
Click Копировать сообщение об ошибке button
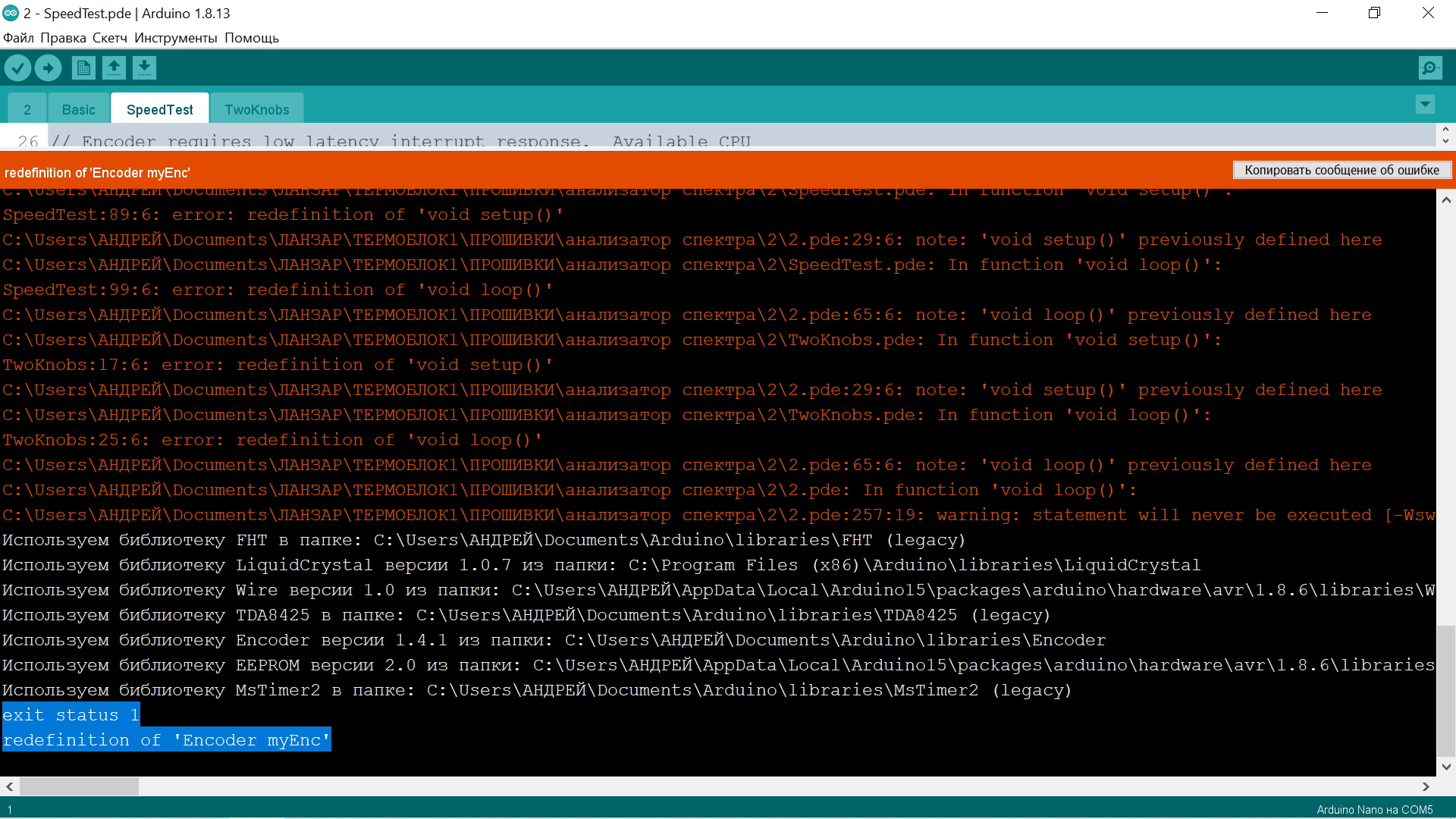[x=1341, y=170]
